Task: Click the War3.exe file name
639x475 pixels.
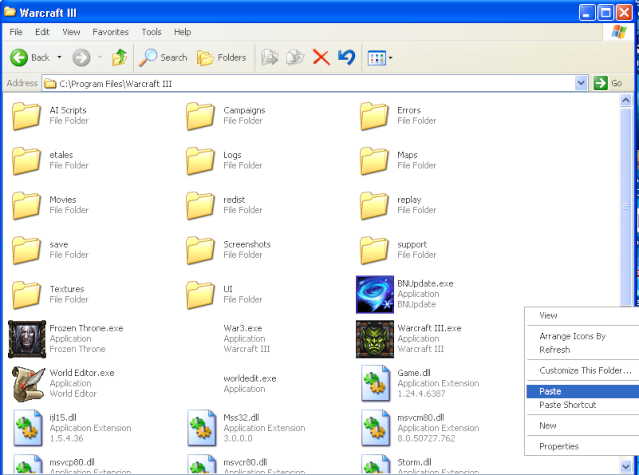Action: click(x=242, y=328)
